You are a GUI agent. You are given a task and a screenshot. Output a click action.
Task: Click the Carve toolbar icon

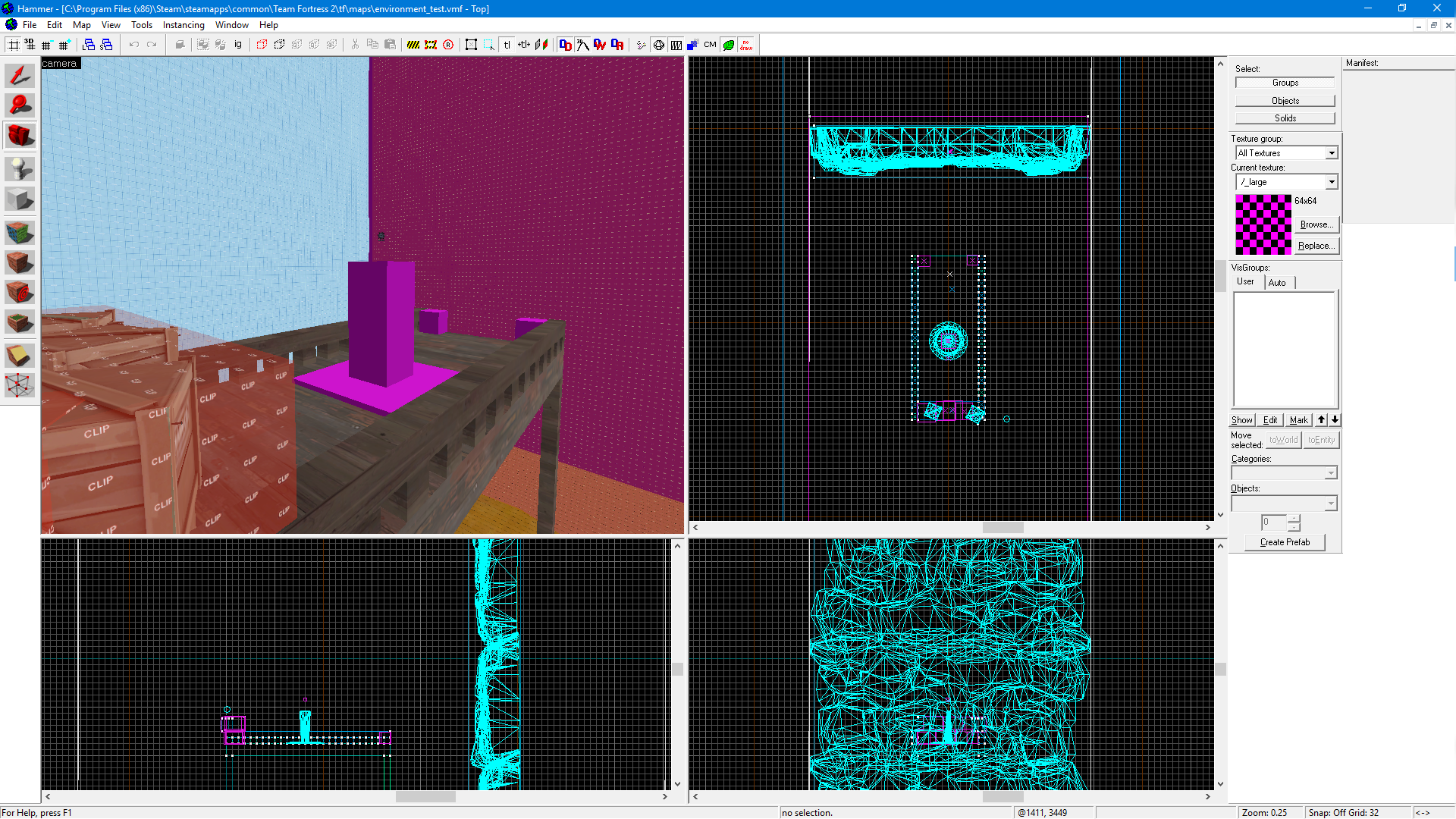[180, 45]
